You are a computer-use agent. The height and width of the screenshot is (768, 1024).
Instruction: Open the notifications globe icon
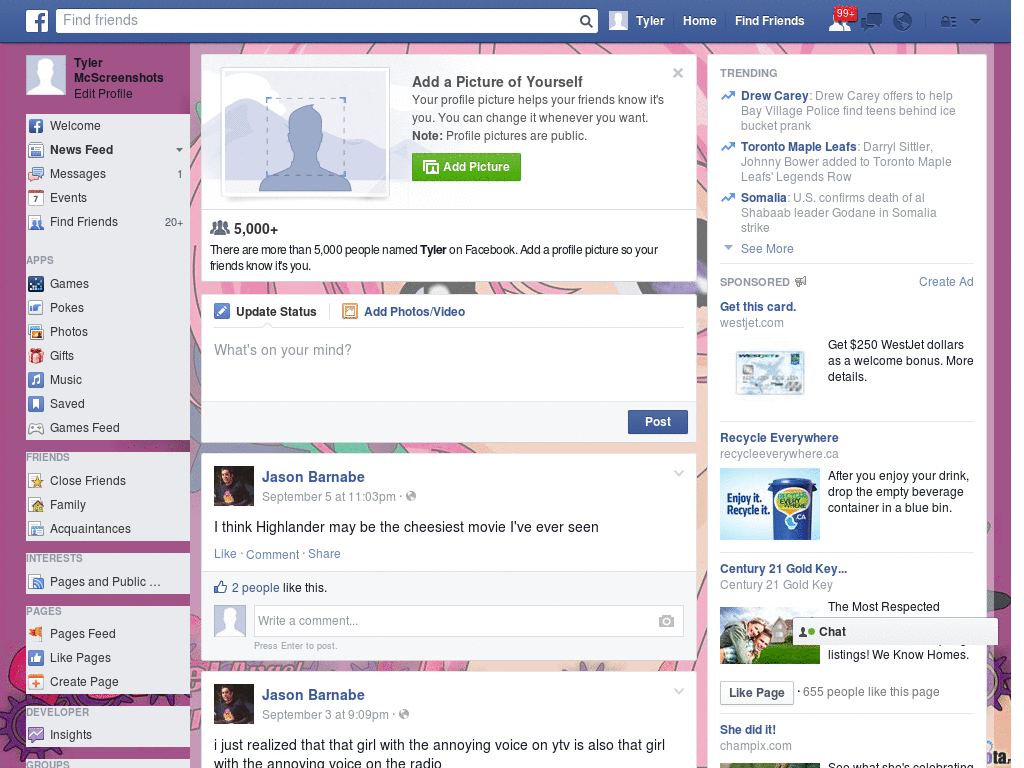point(903,22)
